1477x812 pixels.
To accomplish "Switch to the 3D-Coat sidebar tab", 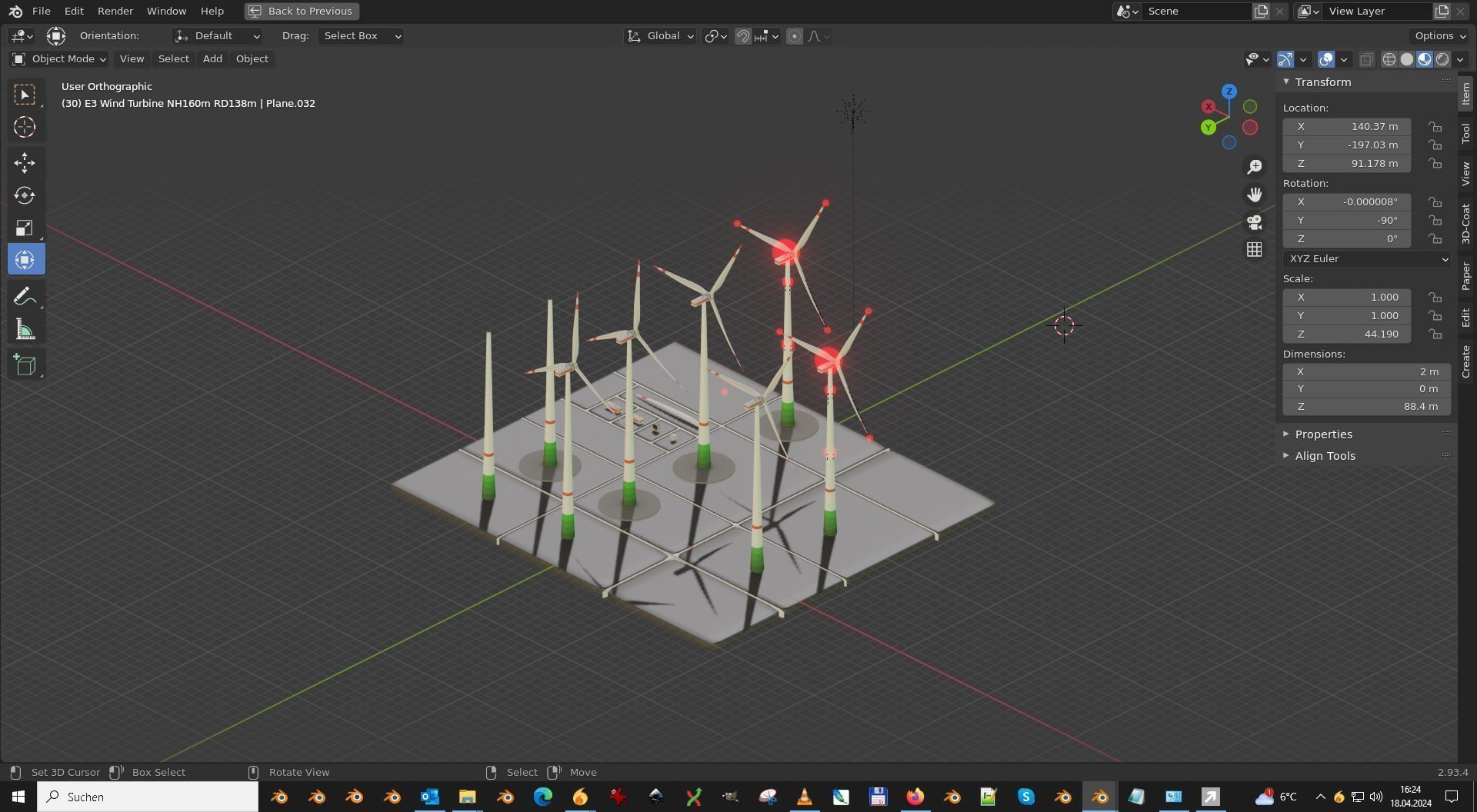I will pos(1466,224).
